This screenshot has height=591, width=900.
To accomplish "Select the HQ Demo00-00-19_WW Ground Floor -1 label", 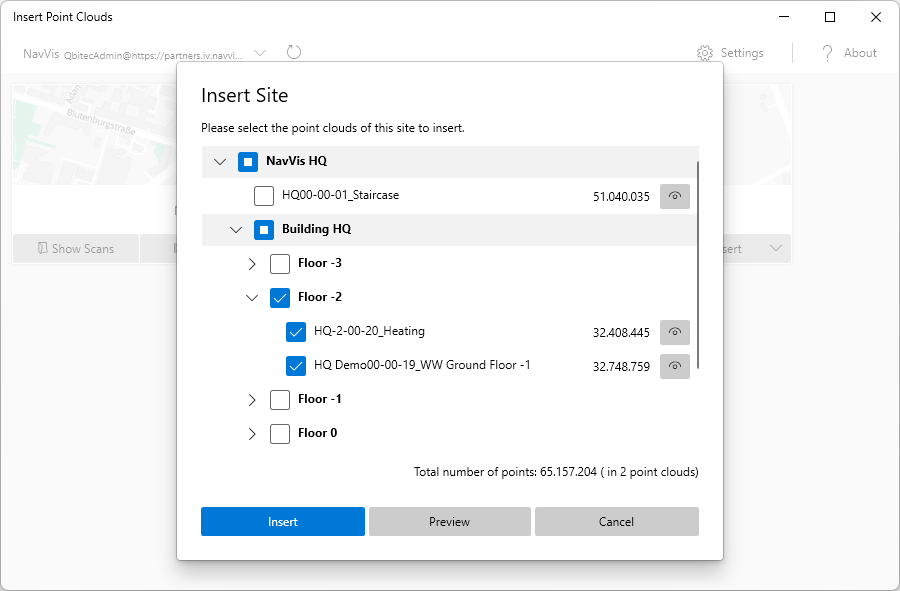I will [x=422, y=365].
